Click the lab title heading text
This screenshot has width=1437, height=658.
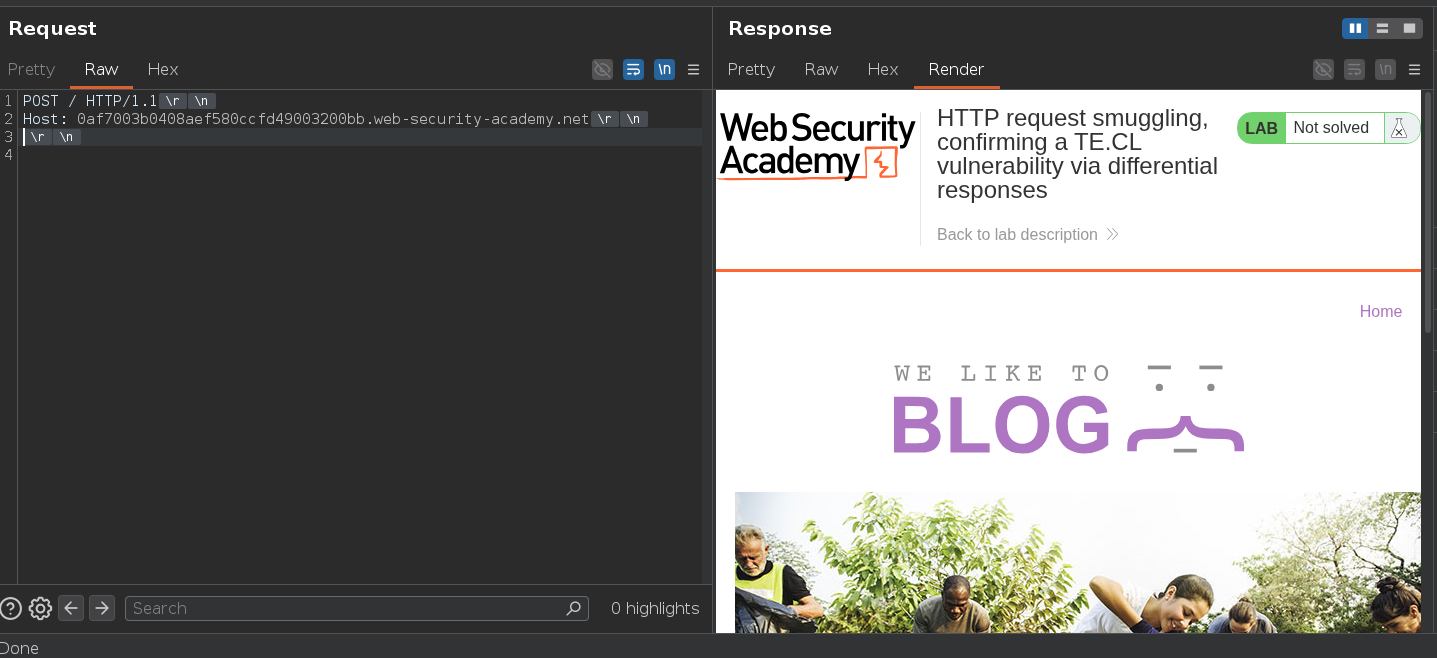1077,154
